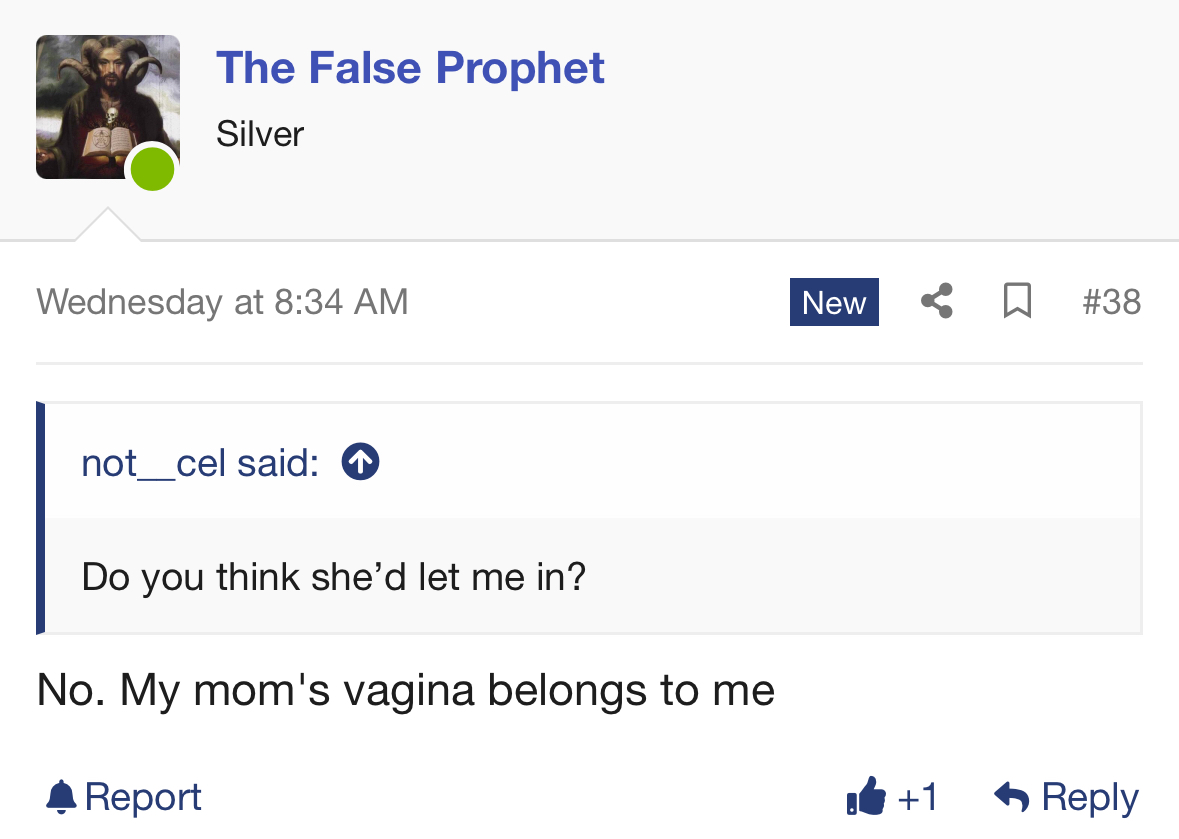The height and width of the screenshot is (839, 1179).
Task: Bookmark this post
Action: [1017, 301]
